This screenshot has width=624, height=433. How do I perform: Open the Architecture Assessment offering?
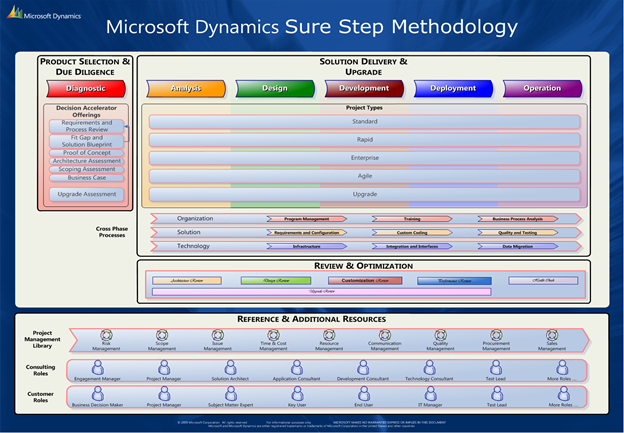coord(87,161)
